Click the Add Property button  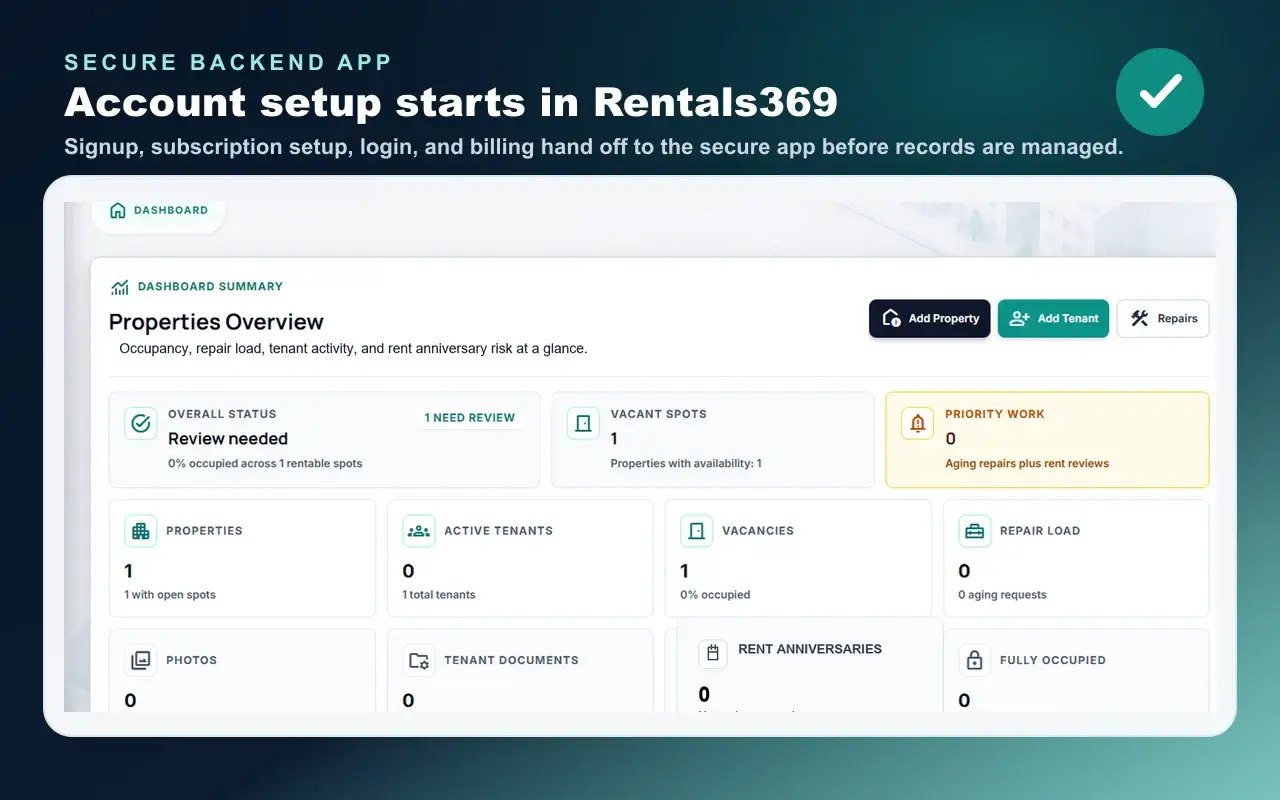(x=930, y=319)
